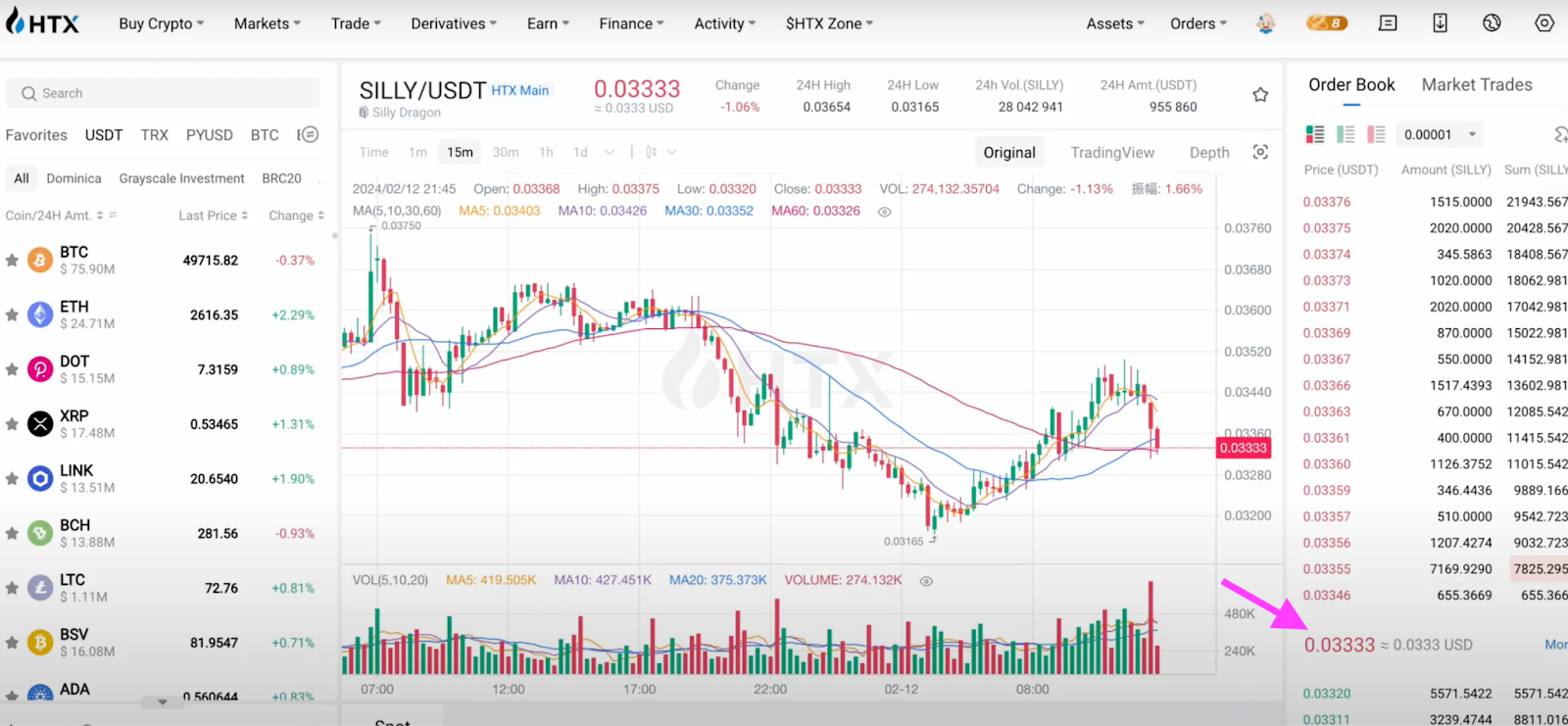The width and height of the screenshot is (1568, 726).
Task: Toggle favorite star for BSV
Action: 12,643
